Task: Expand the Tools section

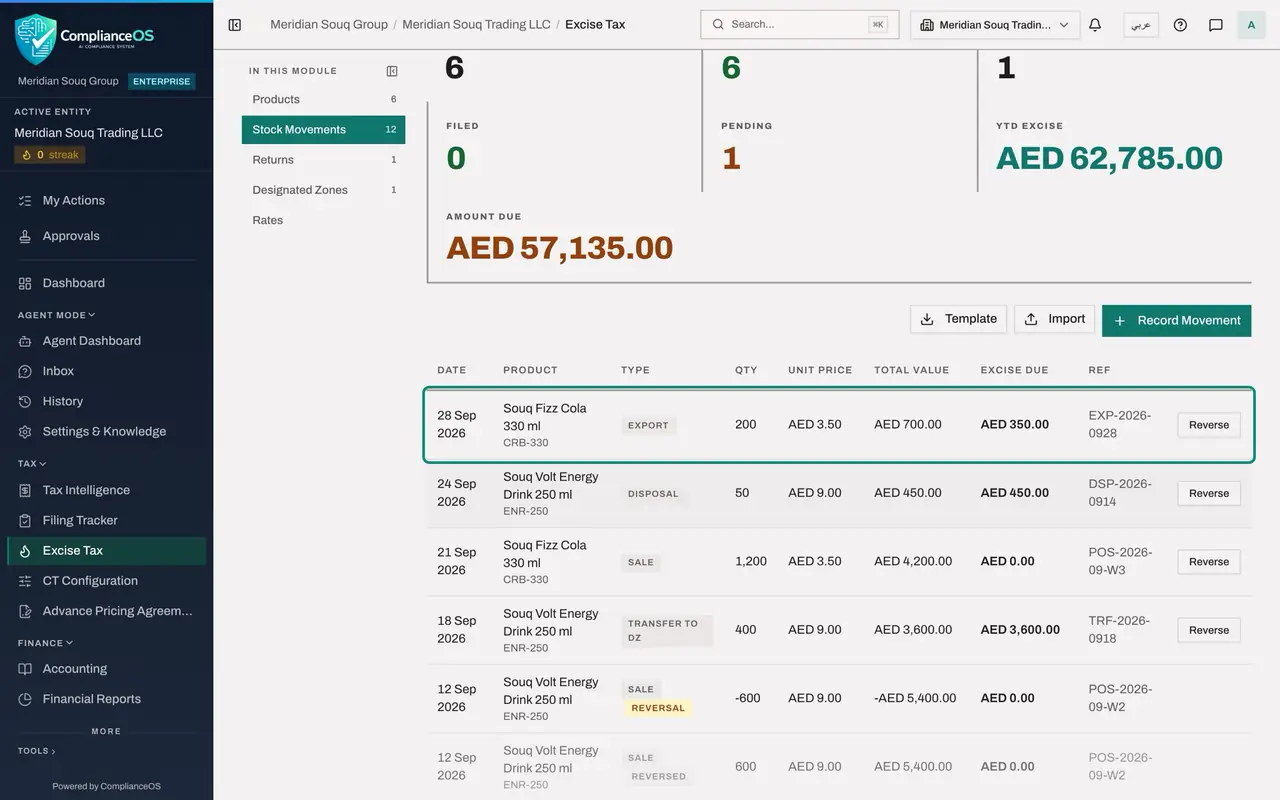Action: pyautogui.click(x=37, y=751)
